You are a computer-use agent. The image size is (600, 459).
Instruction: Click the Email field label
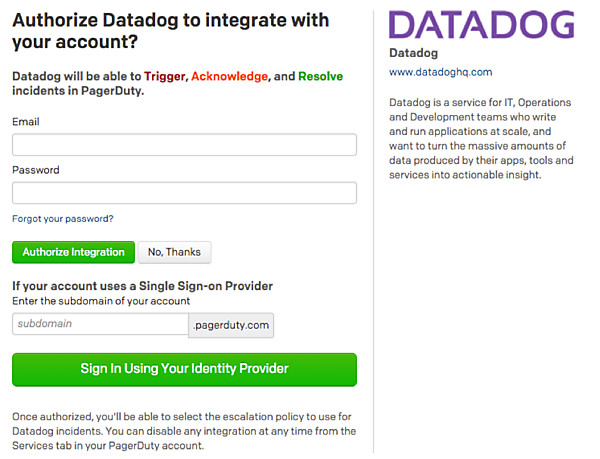click(x=27, y=122)
